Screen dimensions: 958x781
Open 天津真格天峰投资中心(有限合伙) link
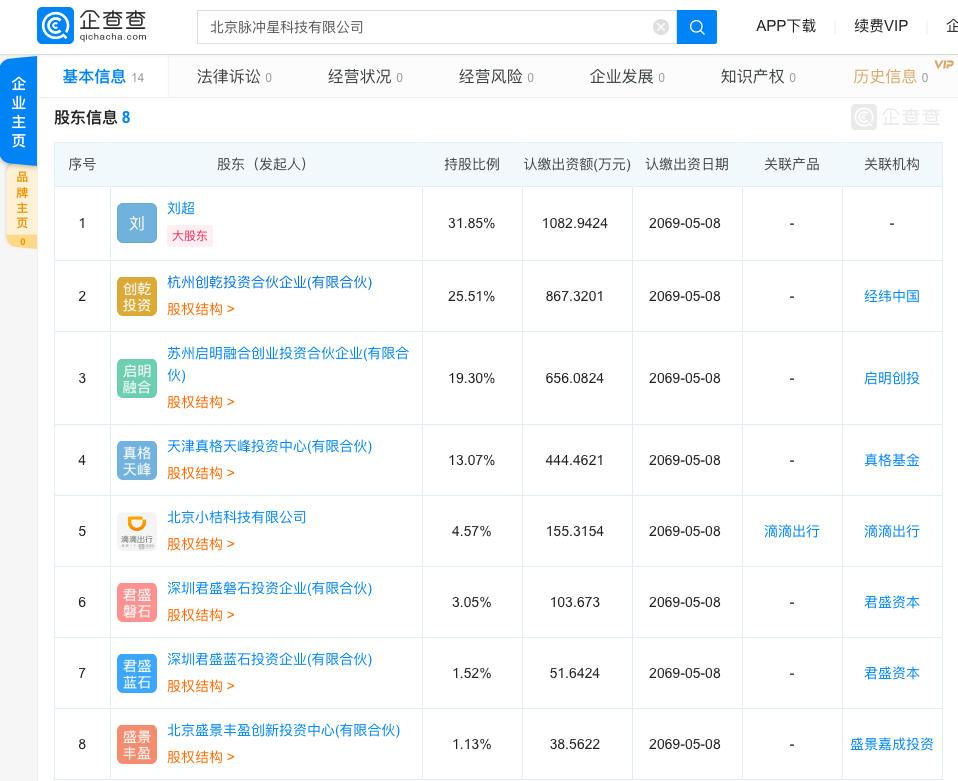269,446
